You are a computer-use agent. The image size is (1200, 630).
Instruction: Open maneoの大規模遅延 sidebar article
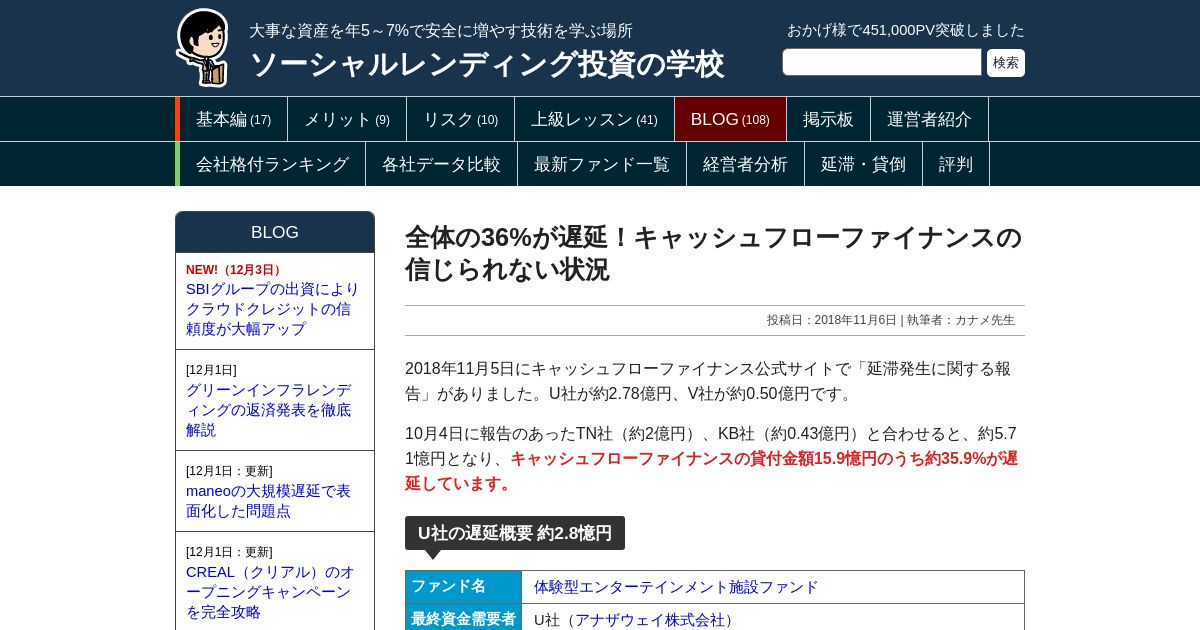click(x=268, y=501)
